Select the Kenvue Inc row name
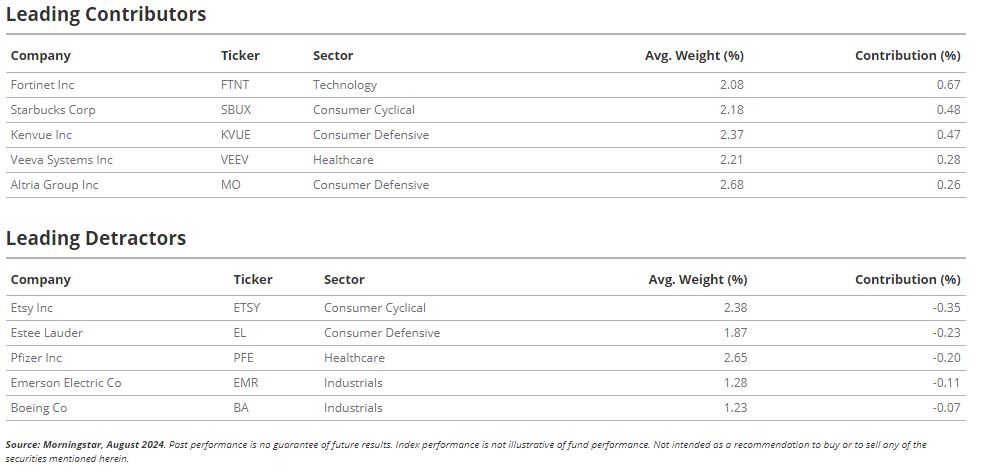Screen dimensions: 981x475 [x=41, y=135]
